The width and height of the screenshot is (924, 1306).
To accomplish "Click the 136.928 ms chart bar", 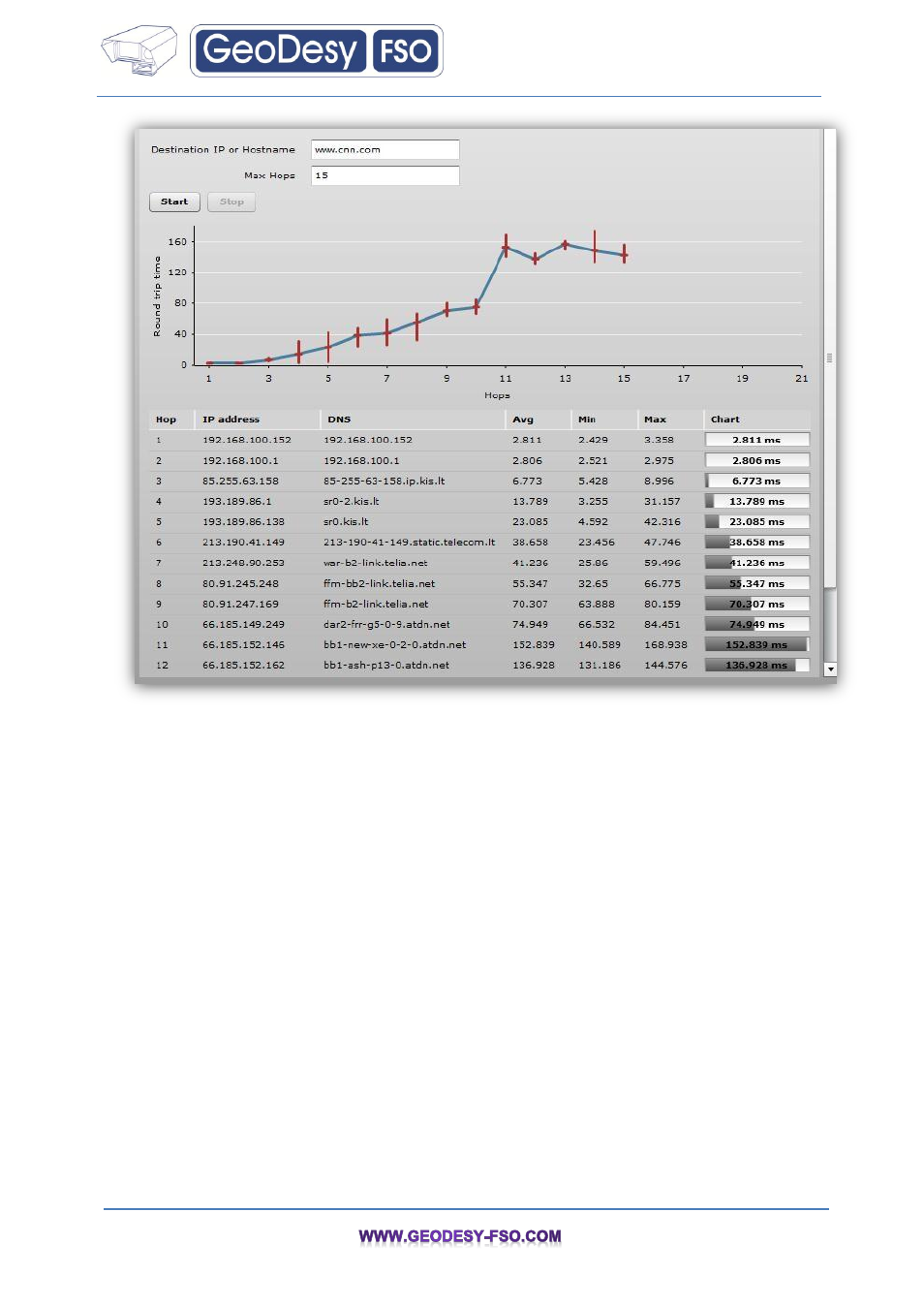I will click(x=756, y=666).
